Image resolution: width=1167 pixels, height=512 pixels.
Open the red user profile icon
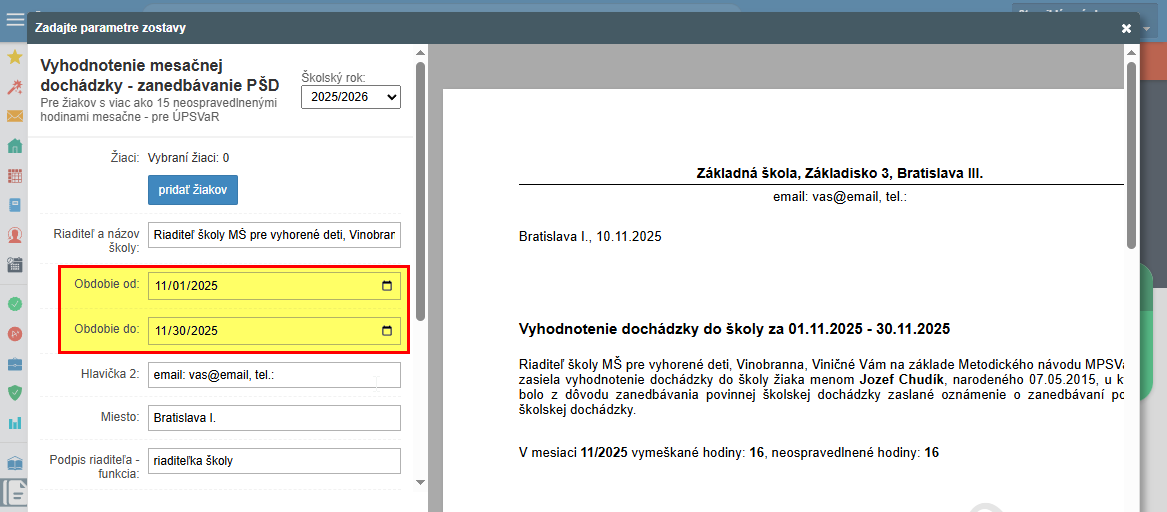click(15, 235)
